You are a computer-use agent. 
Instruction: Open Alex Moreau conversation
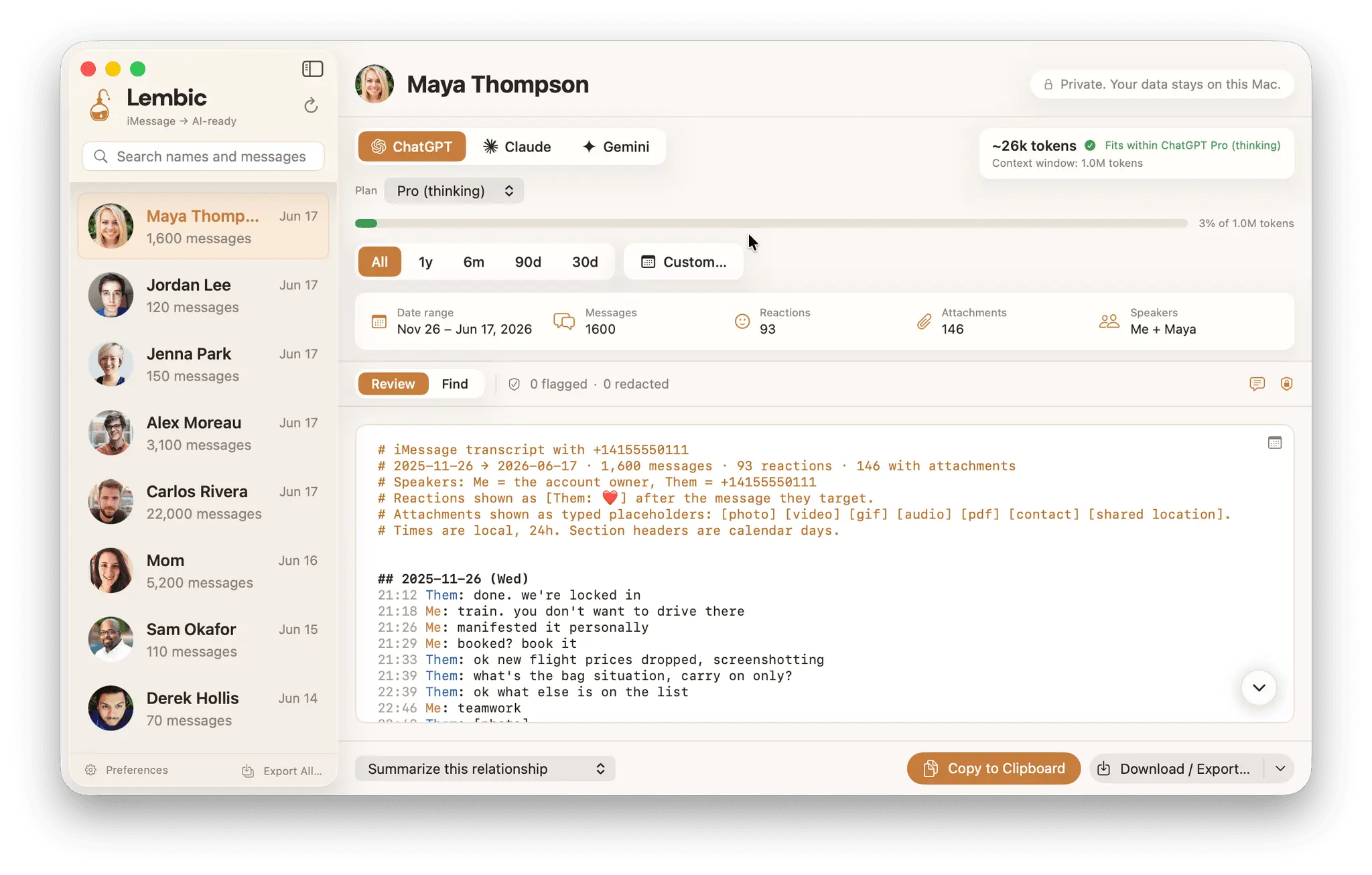203,433
